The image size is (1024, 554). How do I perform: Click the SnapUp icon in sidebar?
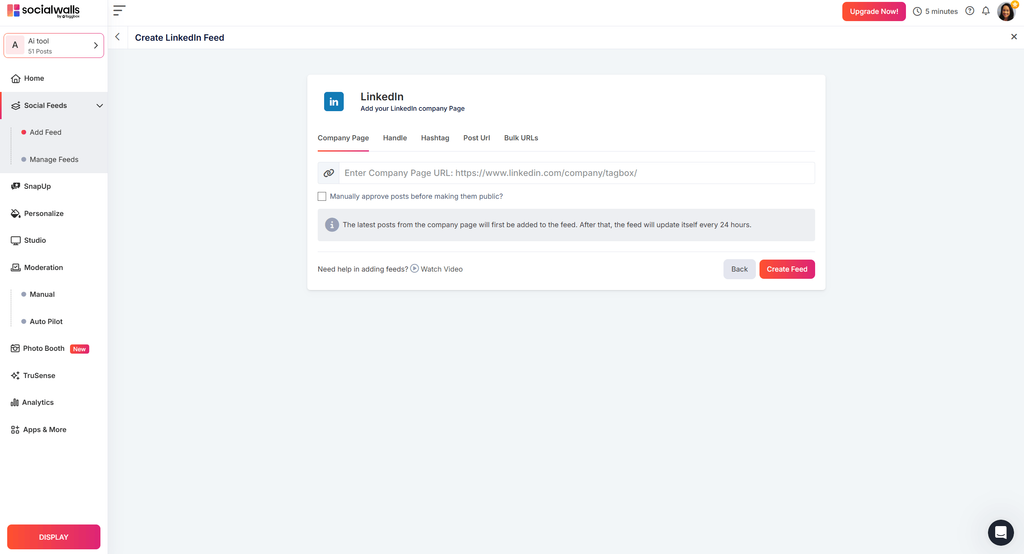(x=16, y=186)
